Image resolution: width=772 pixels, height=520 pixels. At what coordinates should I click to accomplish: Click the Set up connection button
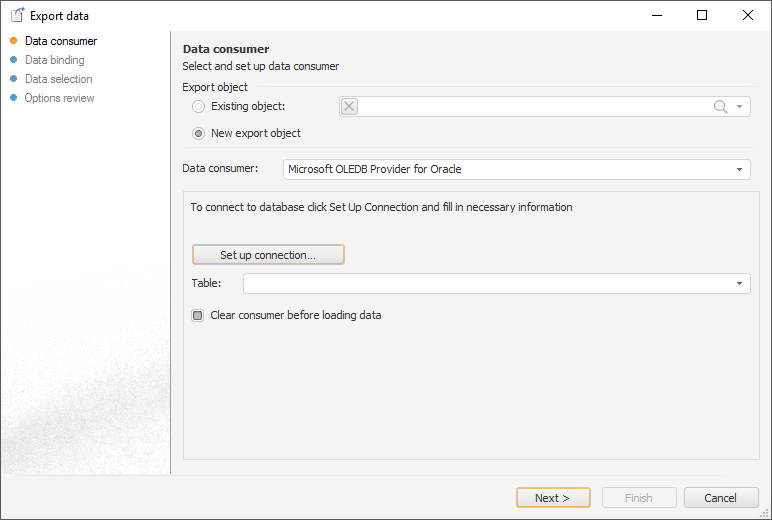coord(268,255)
